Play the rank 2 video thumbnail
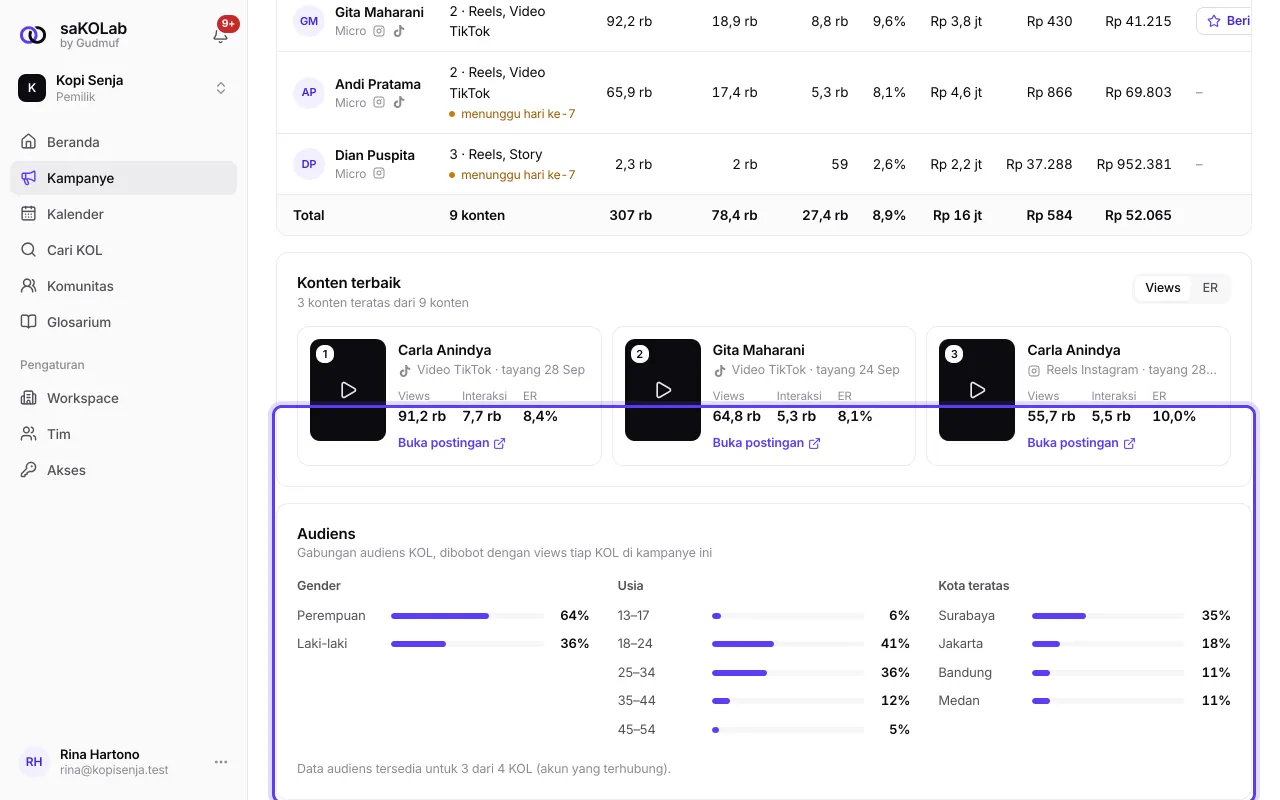1280x800 pixels. pyautogui.click(x=663, y=390)
